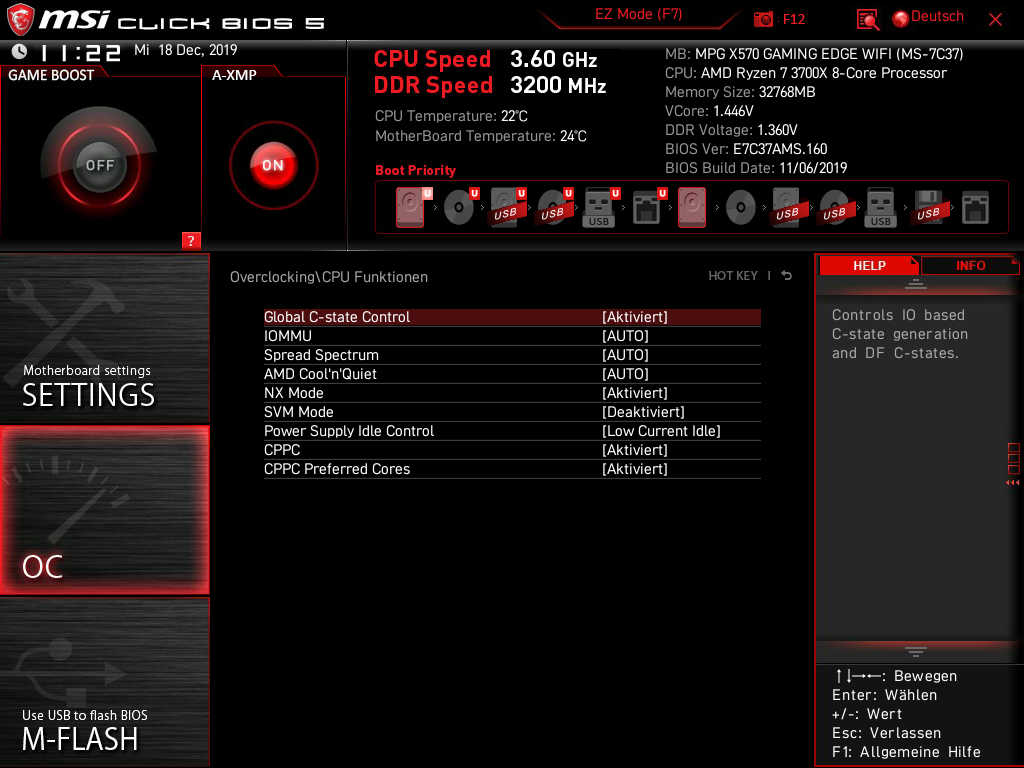This screenshot has width=1024, height=768.
Task: Open the HOT KEY list
Action: 733,276
